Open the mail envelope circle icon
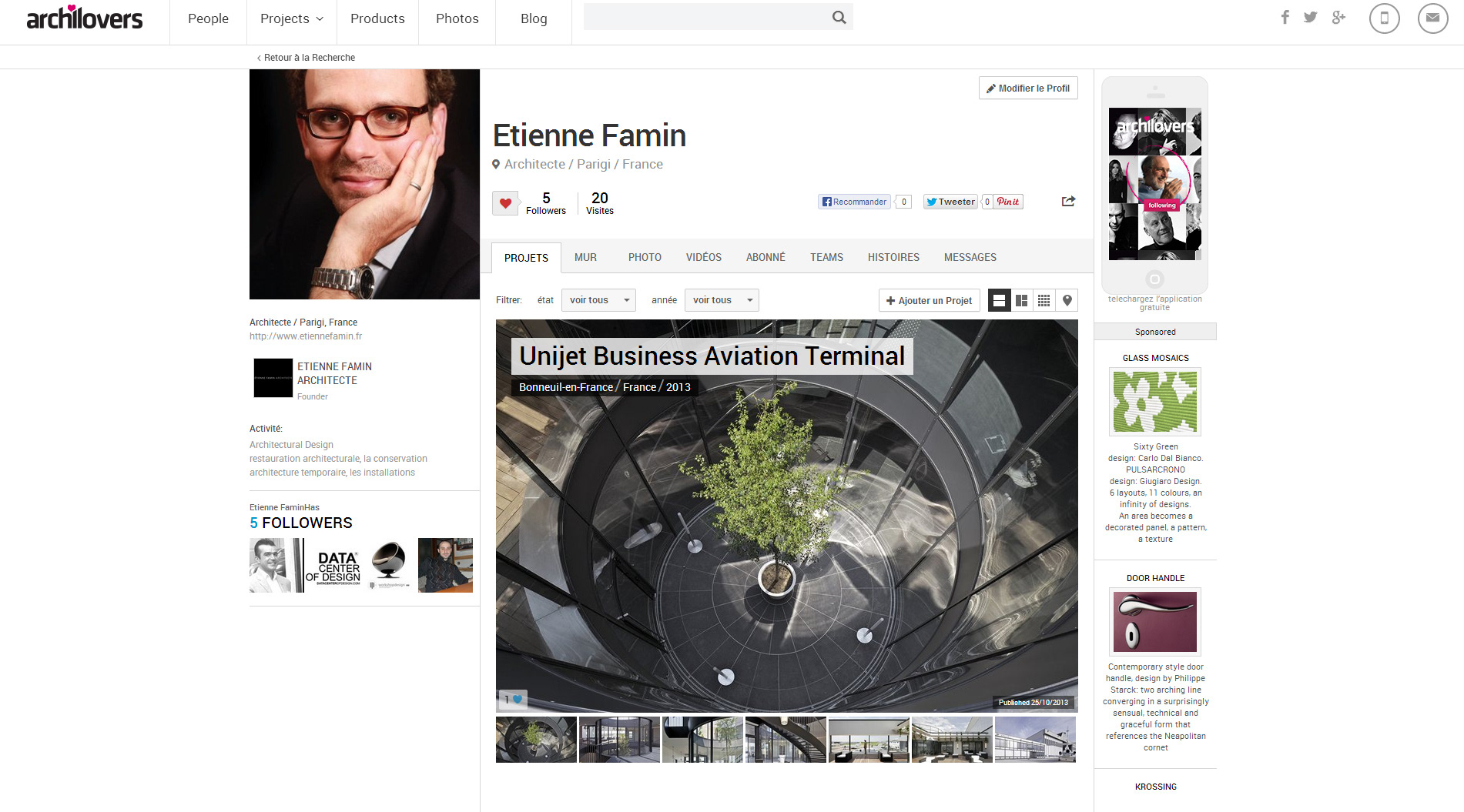This screenshot has height=812, width=1464. pyautogui.click(x=1432, y=18)
